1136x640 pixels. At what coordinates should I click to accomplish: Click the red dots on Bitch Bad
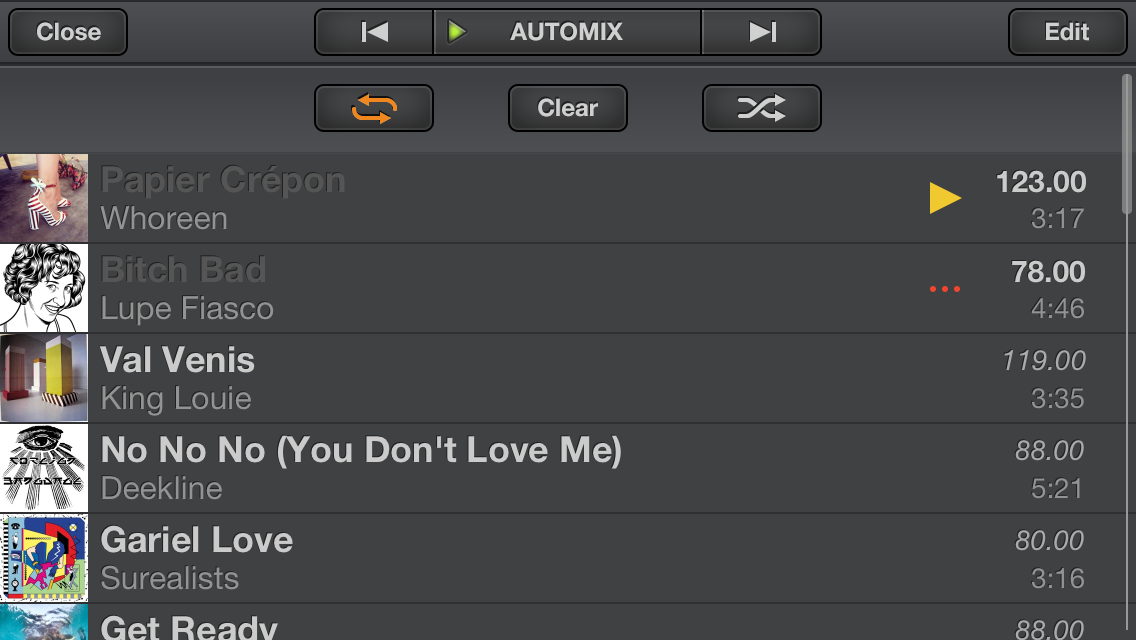tap(944, 290)
